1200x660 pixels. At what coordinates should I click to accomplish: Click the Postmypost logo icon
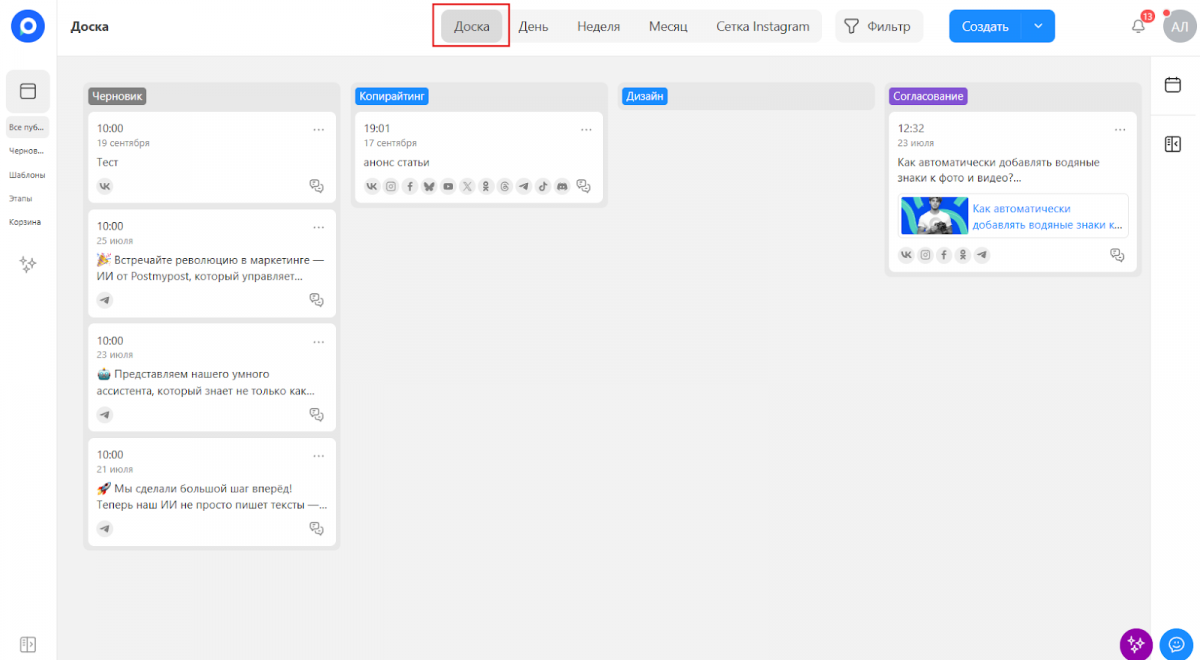pos(28,27)
